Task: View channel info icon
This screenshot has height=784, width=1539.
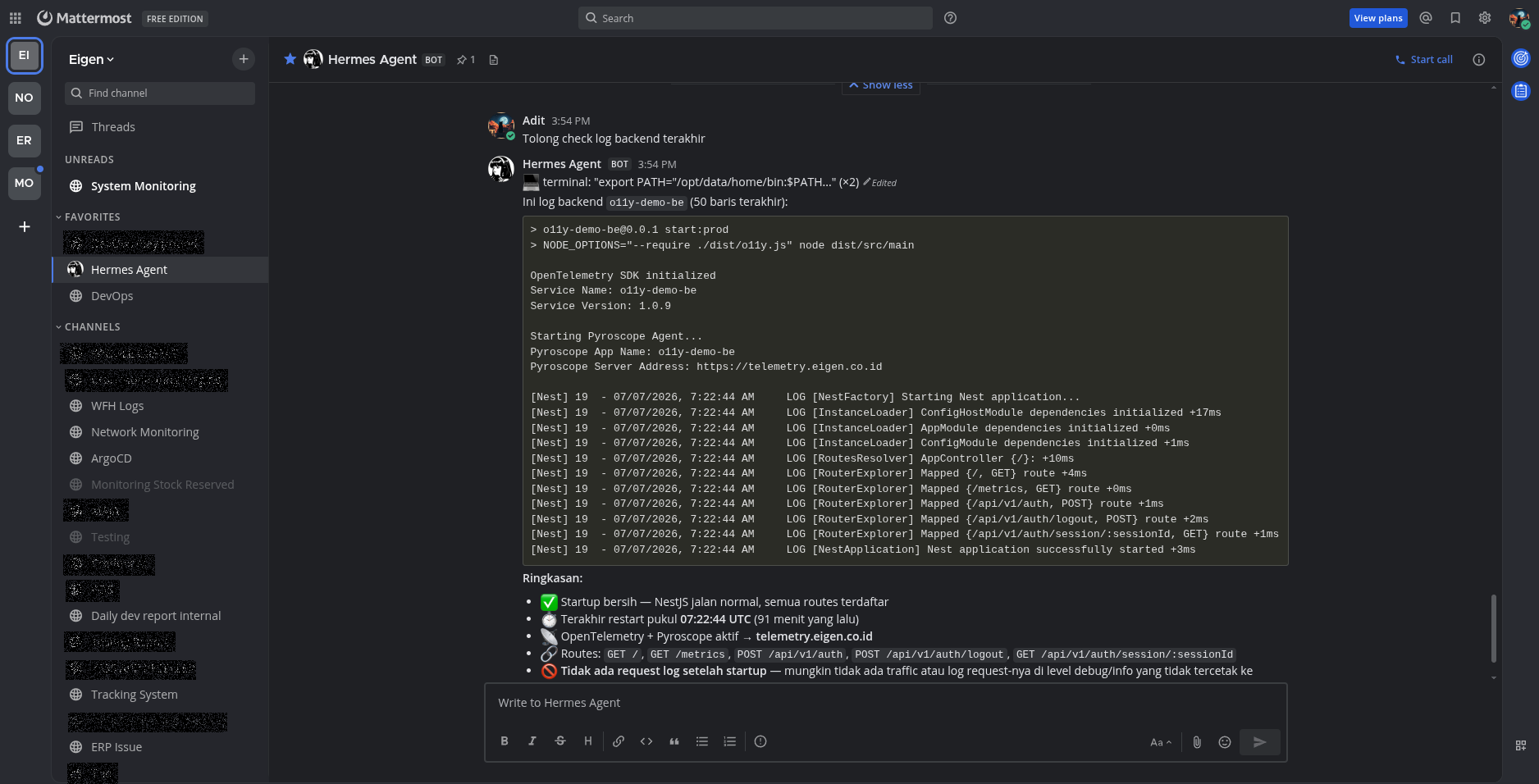Action: [1479, 60]
